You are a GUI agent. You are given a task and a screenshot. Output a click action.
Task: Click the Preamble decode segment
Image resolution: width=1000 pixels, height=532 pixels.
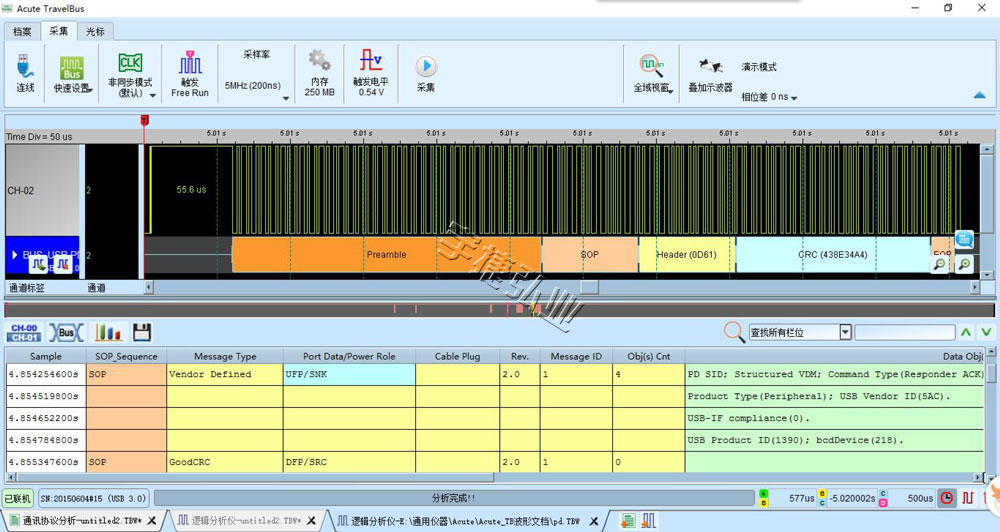pyautogui.click(x=386, y=255)
